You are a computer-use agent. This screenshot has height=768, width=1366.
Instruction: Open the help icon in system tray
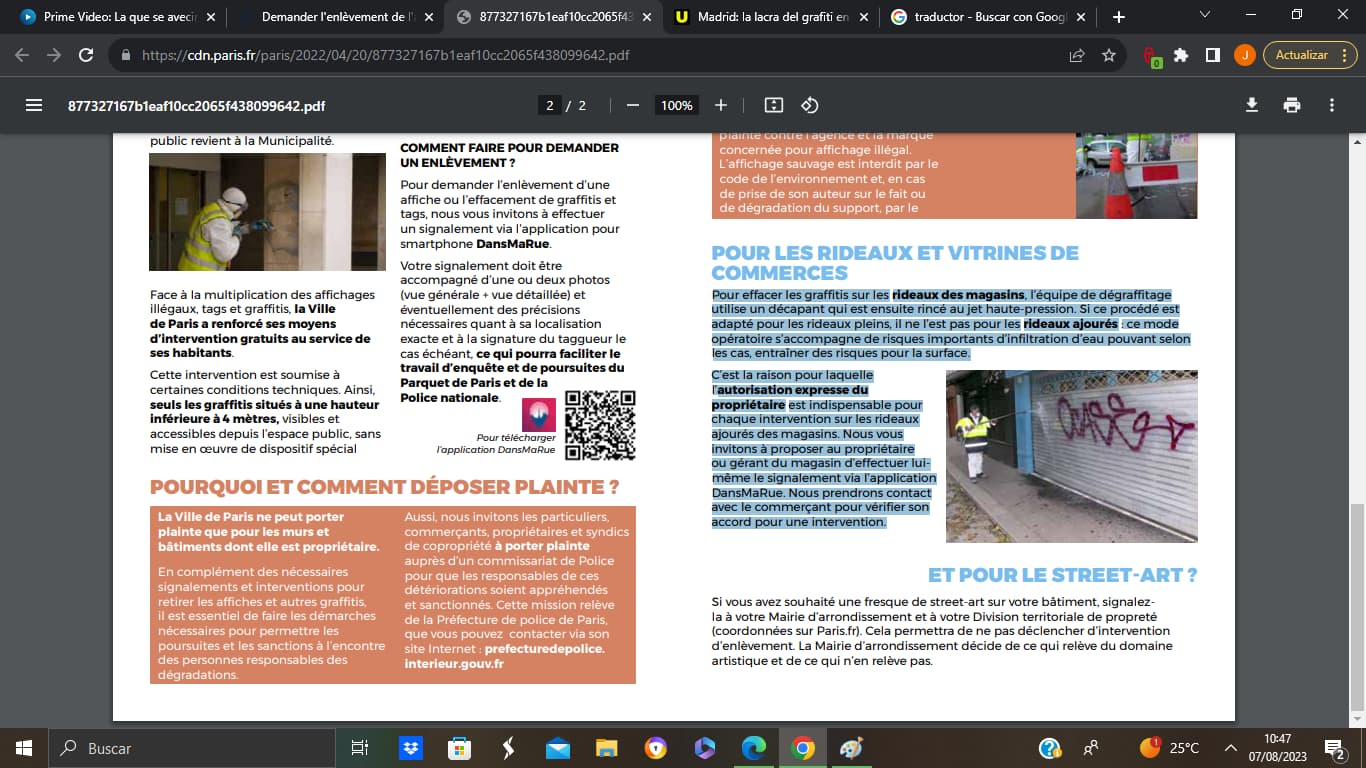click(1049, 748)
